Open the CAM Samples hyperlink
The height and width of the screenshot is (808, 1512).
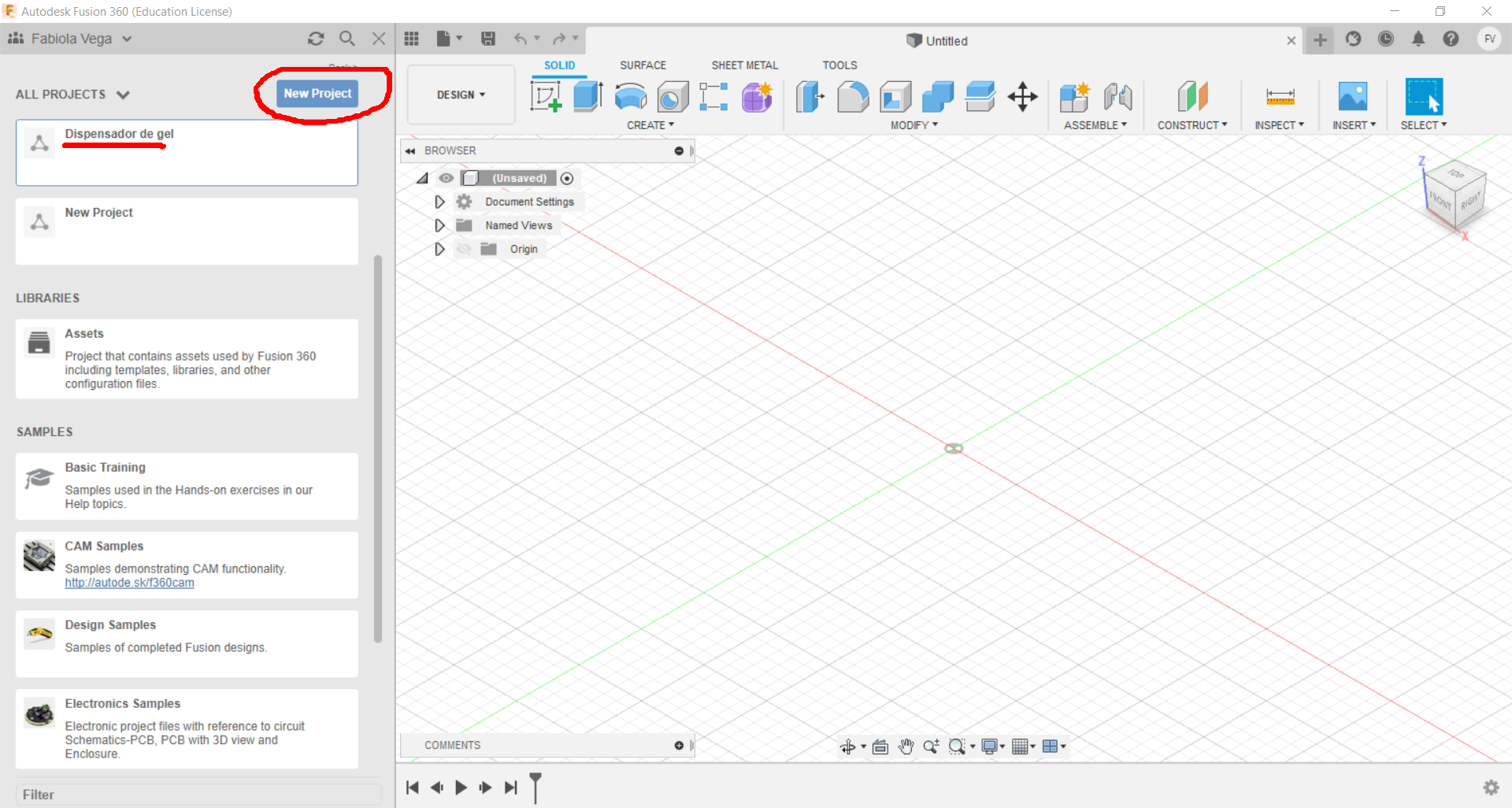[129, 583]
